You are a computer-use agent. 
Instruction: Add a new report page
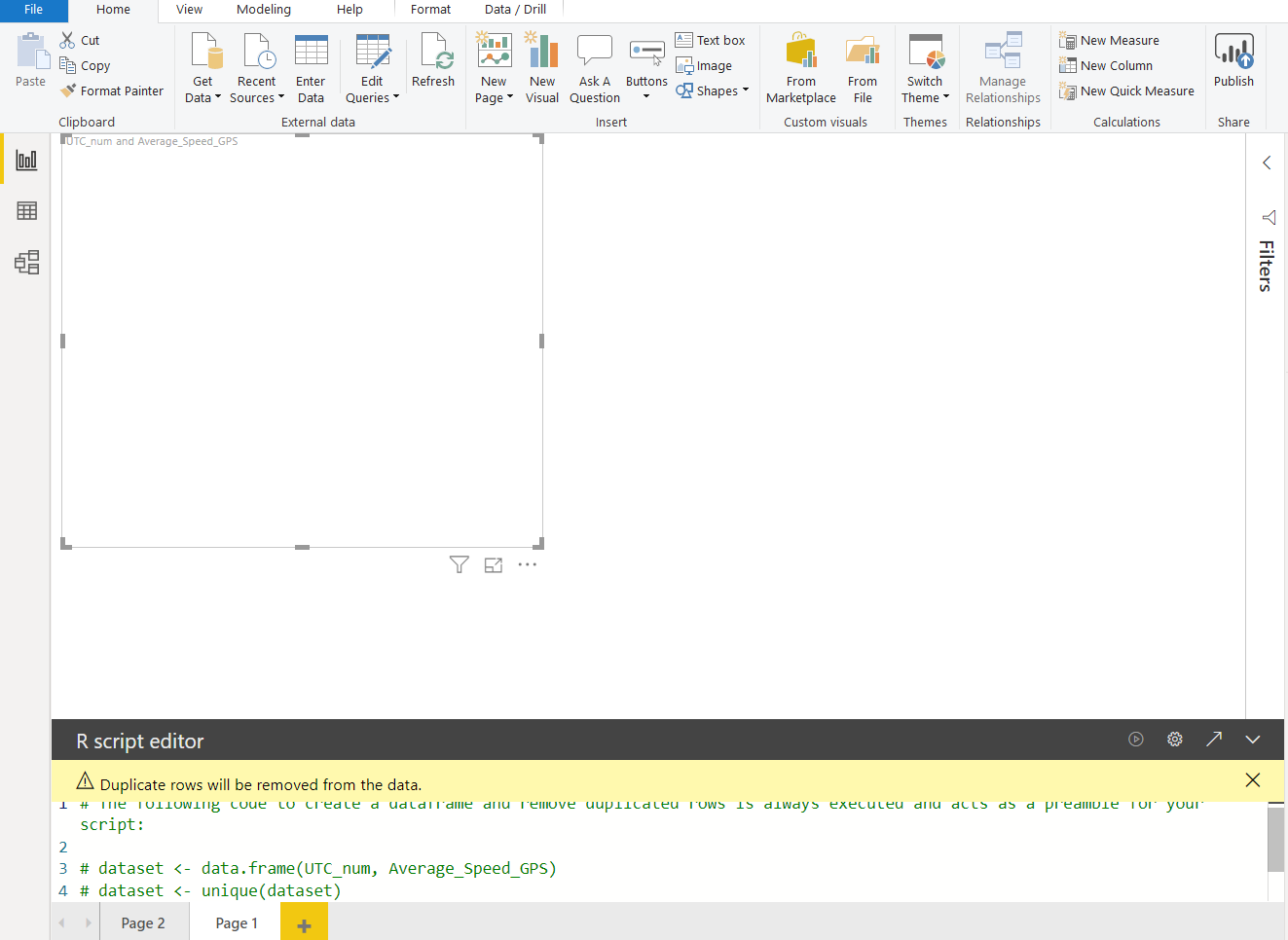point(304,922)
